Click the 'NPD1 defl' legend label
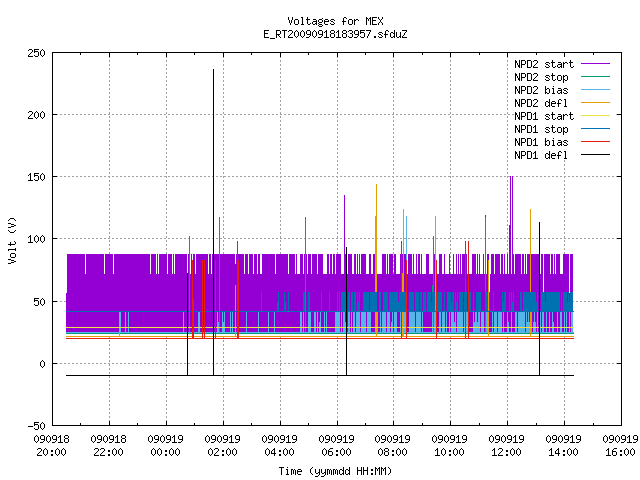640x480 pixels. click(x=541, y=155)
